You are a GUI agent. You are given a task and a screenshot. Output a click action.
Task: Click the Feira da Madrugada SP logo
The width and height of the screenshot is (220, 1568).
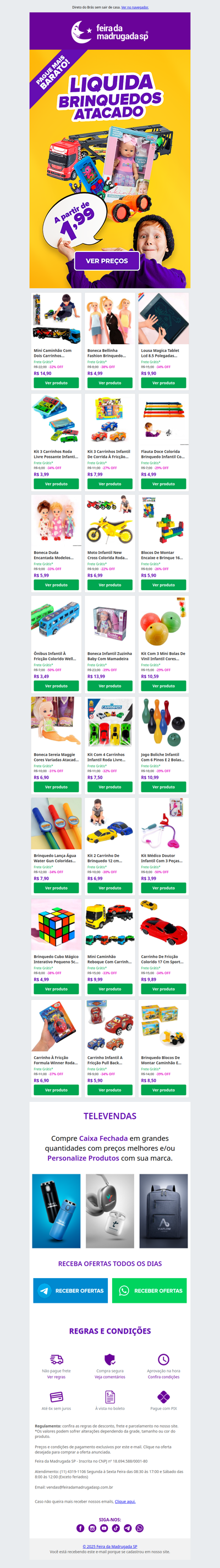[x=111, y=31]
